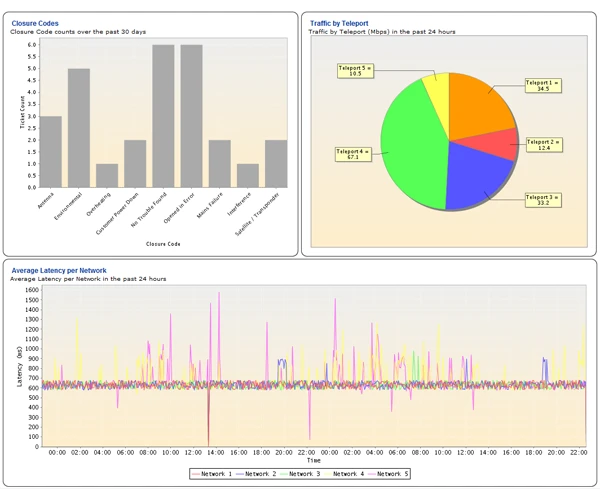
Task: Click the blue Teleport 3 pie slice
Action: pyautogui.click(x=474, y=178)
